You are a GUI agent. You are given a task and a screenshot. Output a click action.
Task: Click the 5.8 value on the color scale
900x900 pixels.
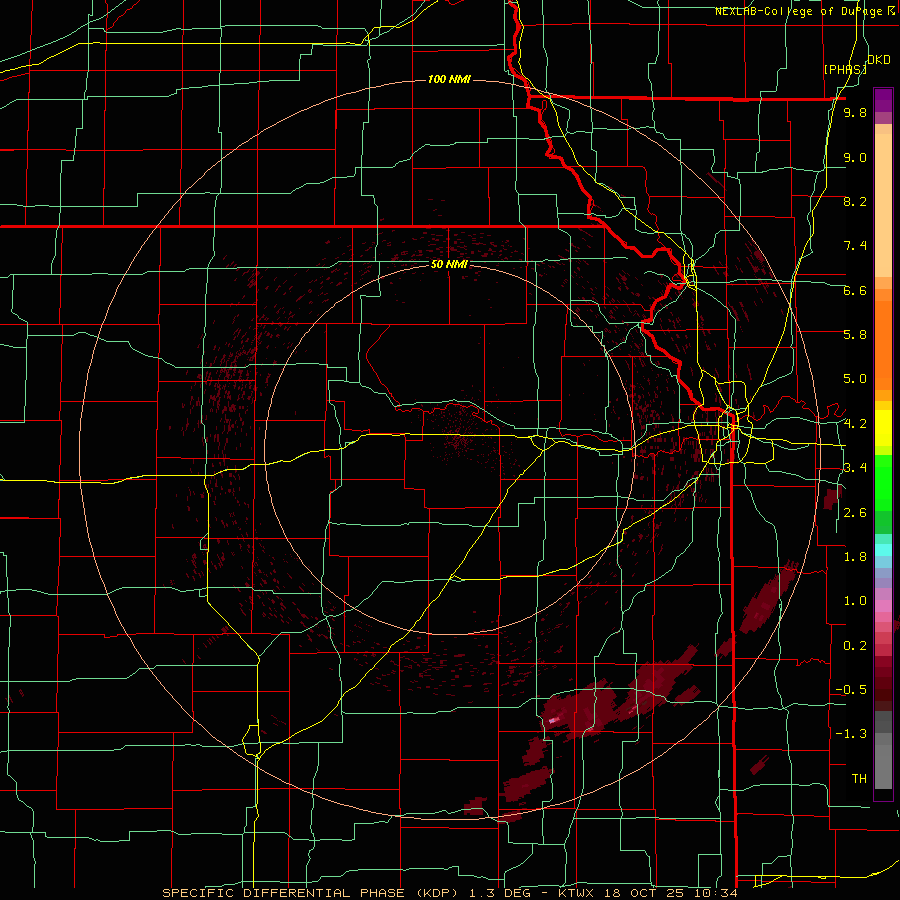click(855, 335)
